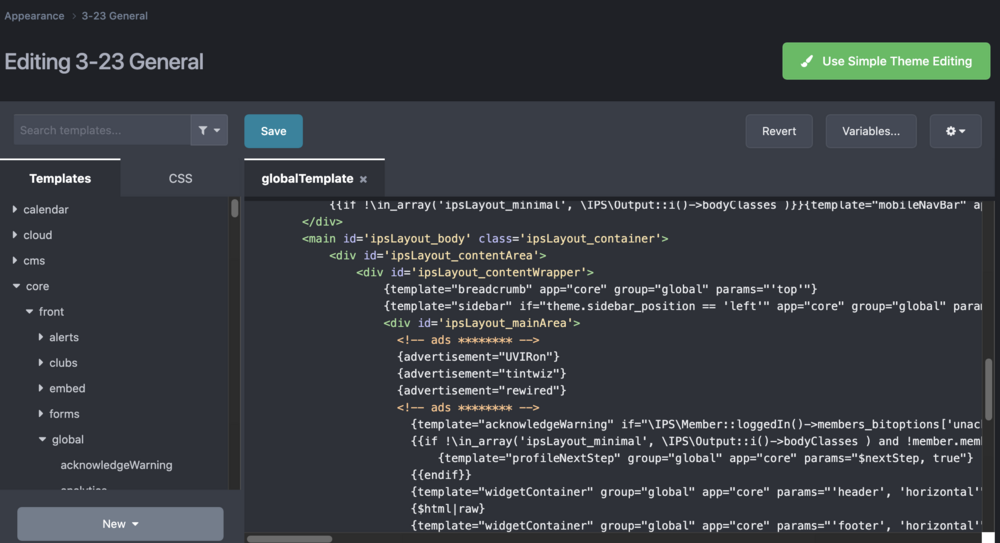Click the {$html|raw} code line

448,509
